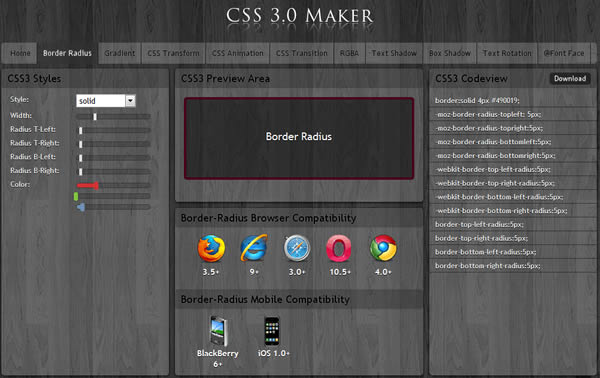Open the Box Shadow tab
Screen dimensions: 600x378
pyautogui.click(x=450, y=53)
